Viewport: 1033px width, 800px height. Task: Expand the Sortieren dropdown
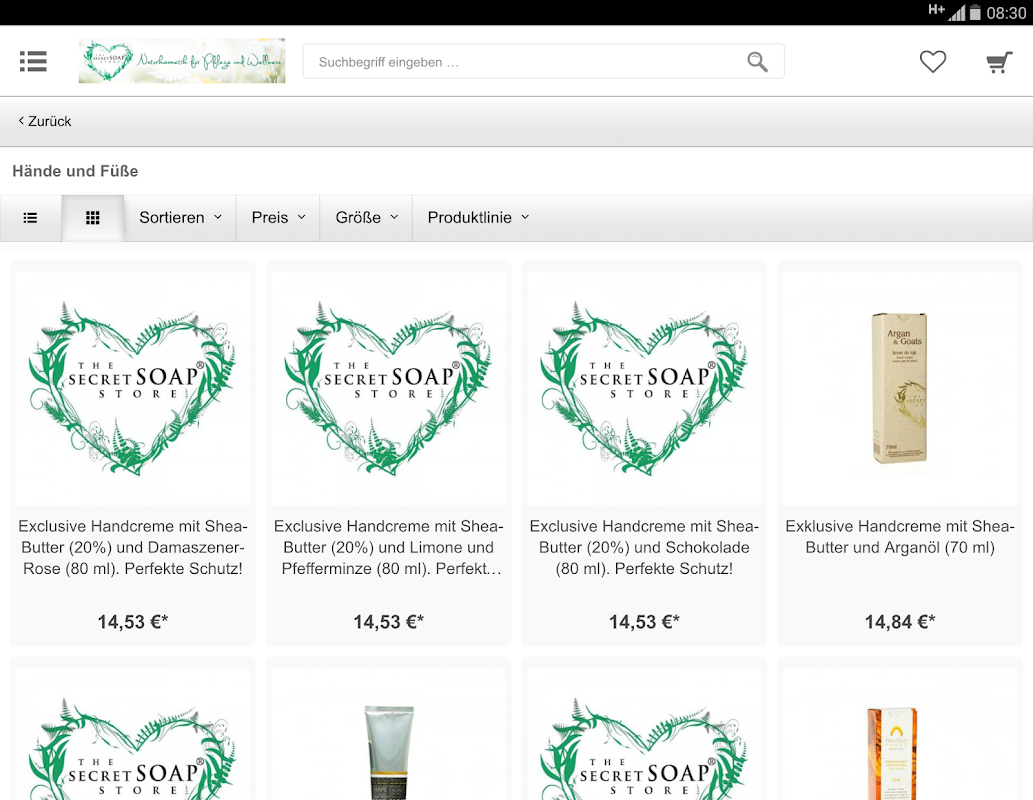(x=180, y=217)
